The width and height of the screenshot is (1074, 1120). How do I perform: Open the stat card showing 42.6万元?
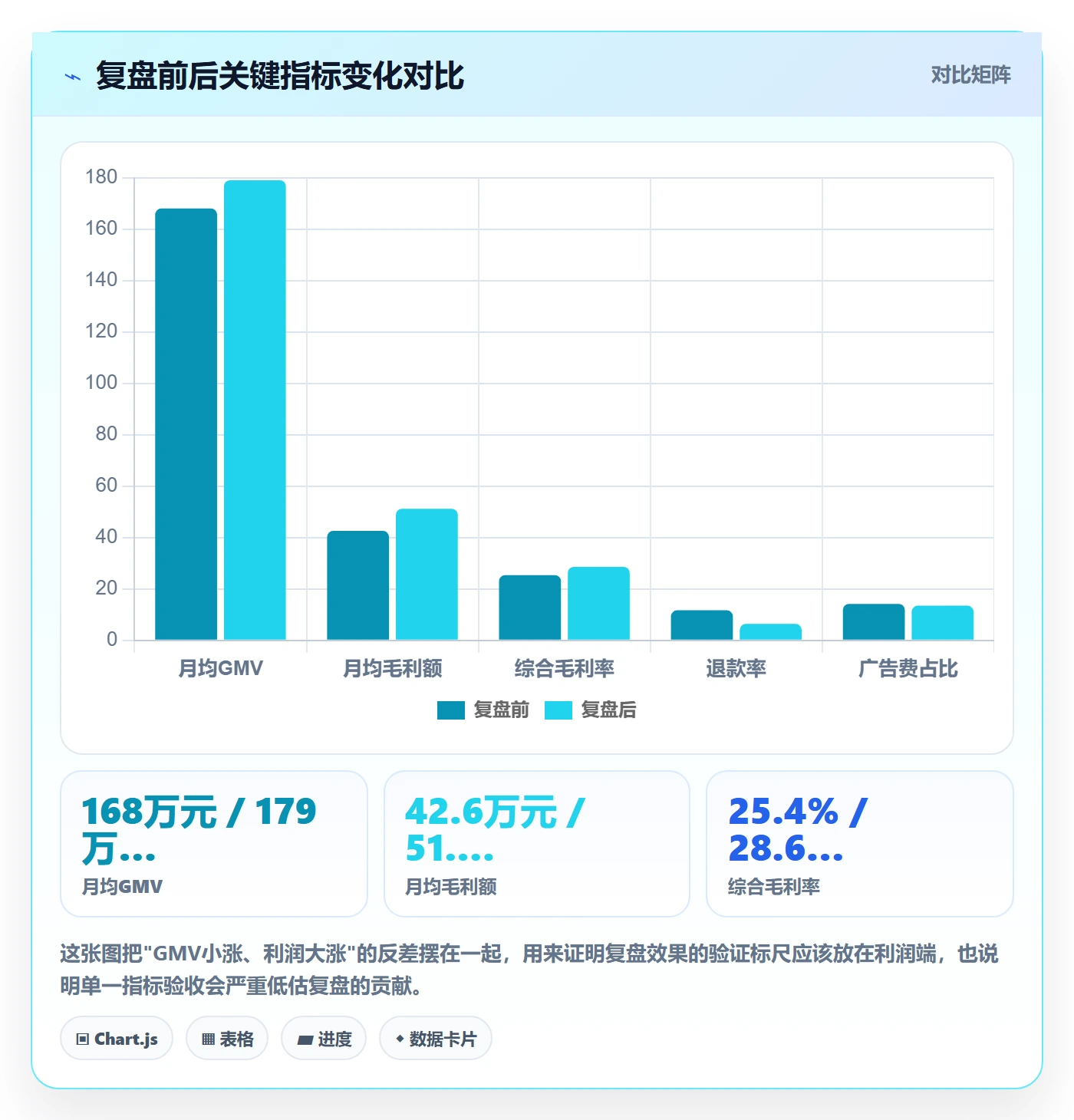(x=537, y=844)
